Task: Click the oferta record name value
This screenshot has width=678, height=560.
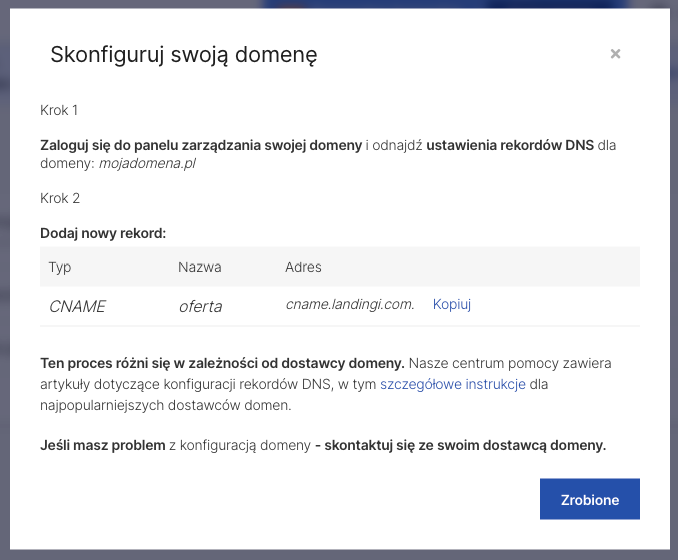Action: coord(201,307)
